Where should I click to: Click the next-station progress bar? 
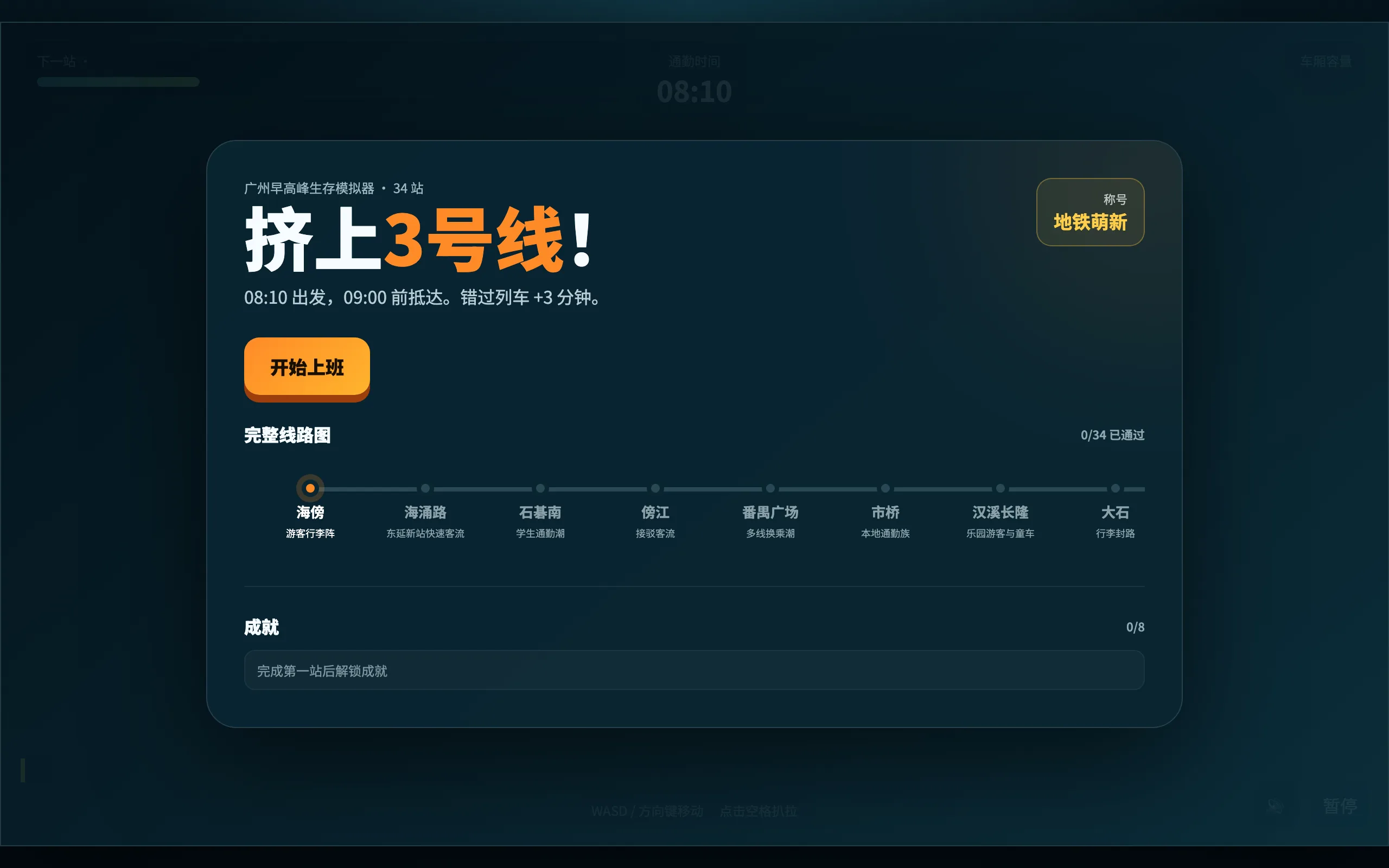point(118,82)
